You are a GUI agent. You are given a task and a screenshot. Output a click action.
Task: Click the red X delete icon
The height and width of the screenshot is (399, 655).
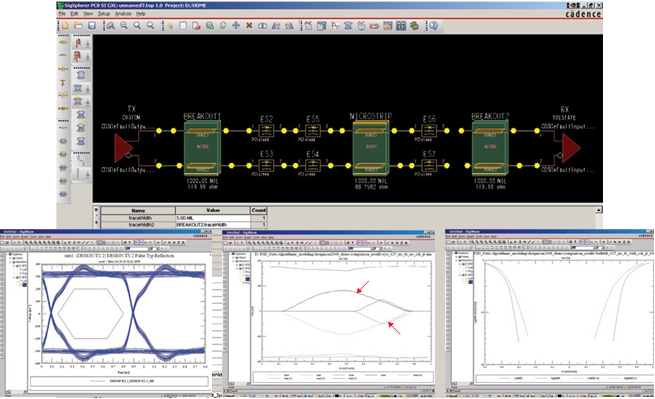(249, 26)
